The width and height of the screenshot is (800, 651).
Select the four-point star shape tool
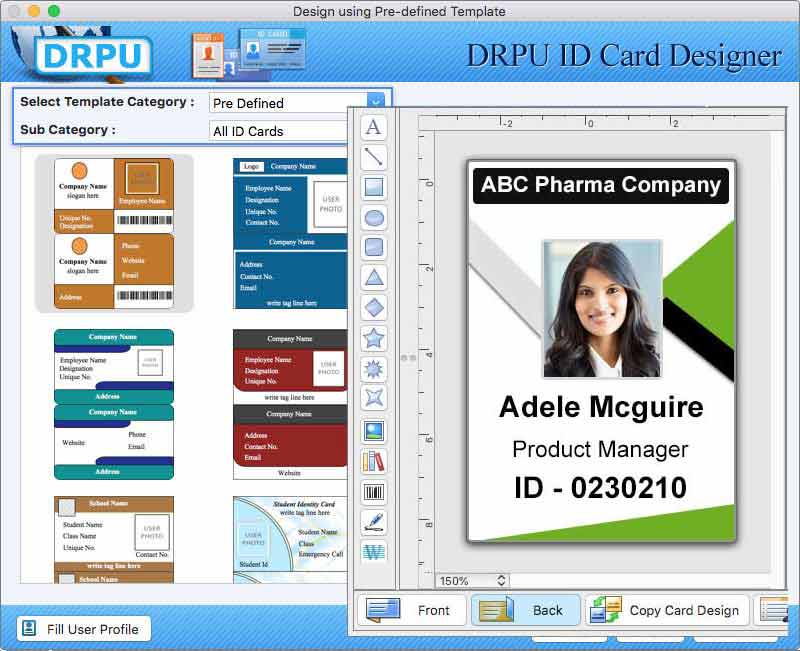373,397
